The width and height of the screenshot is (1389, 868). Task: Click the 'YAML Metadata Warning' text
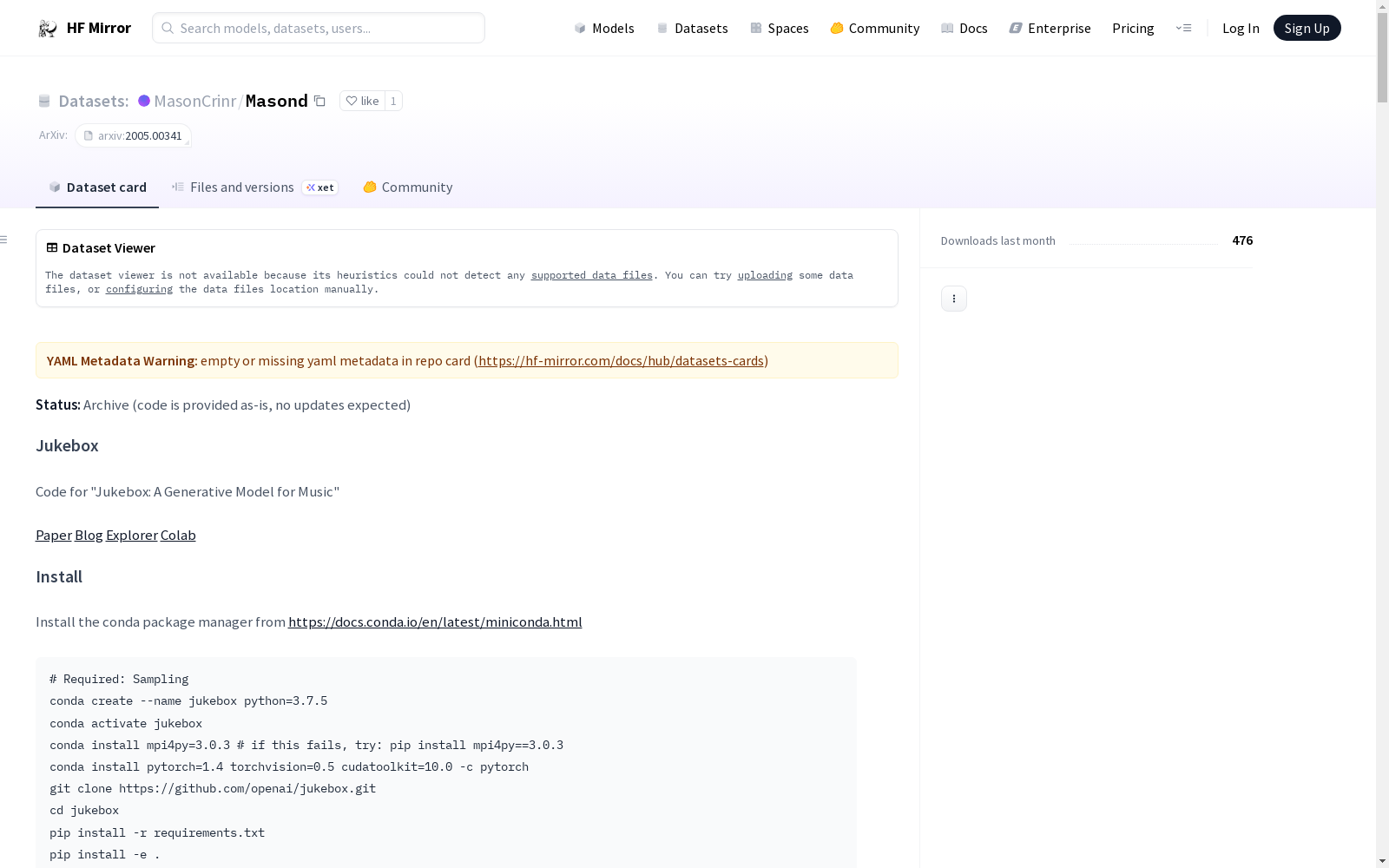click(x=122, y=360)
